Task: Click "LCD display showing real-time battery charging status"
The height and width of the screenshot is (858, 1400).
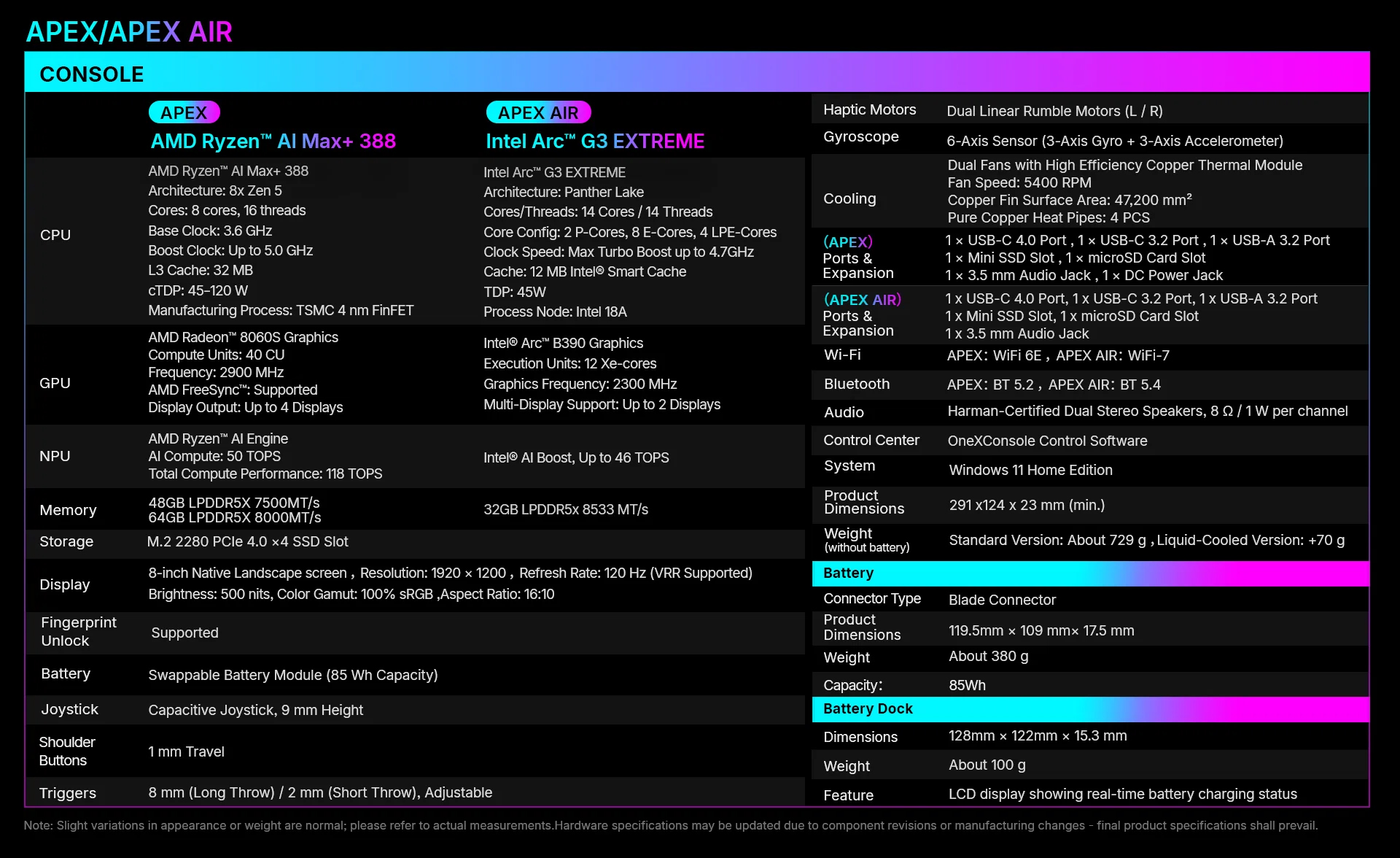Action: click(1123, 794)
